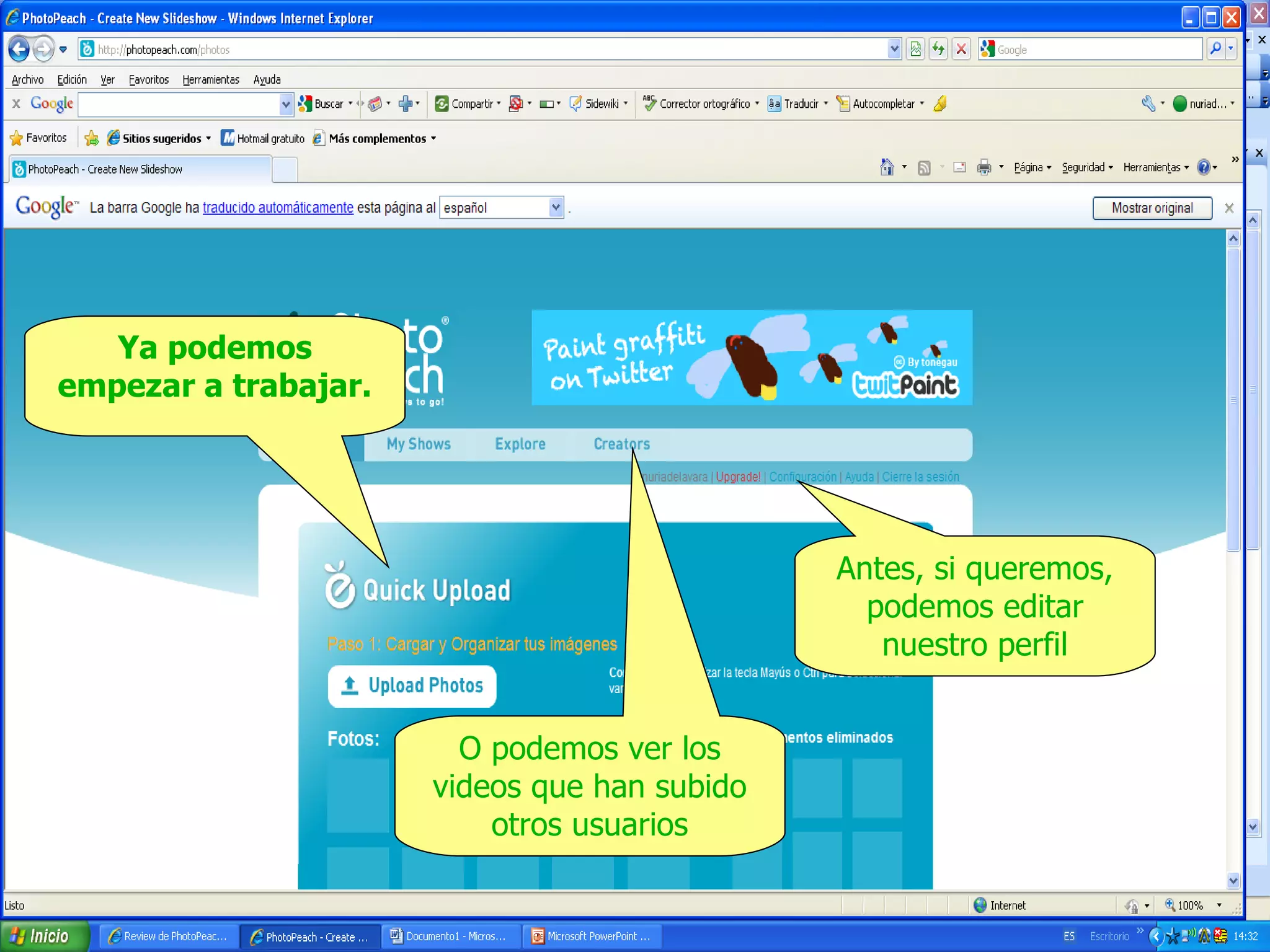Click the Google Toolbar search input field
The height and width of the screenshot is (952, 1270).
click(x=179, y=104)
